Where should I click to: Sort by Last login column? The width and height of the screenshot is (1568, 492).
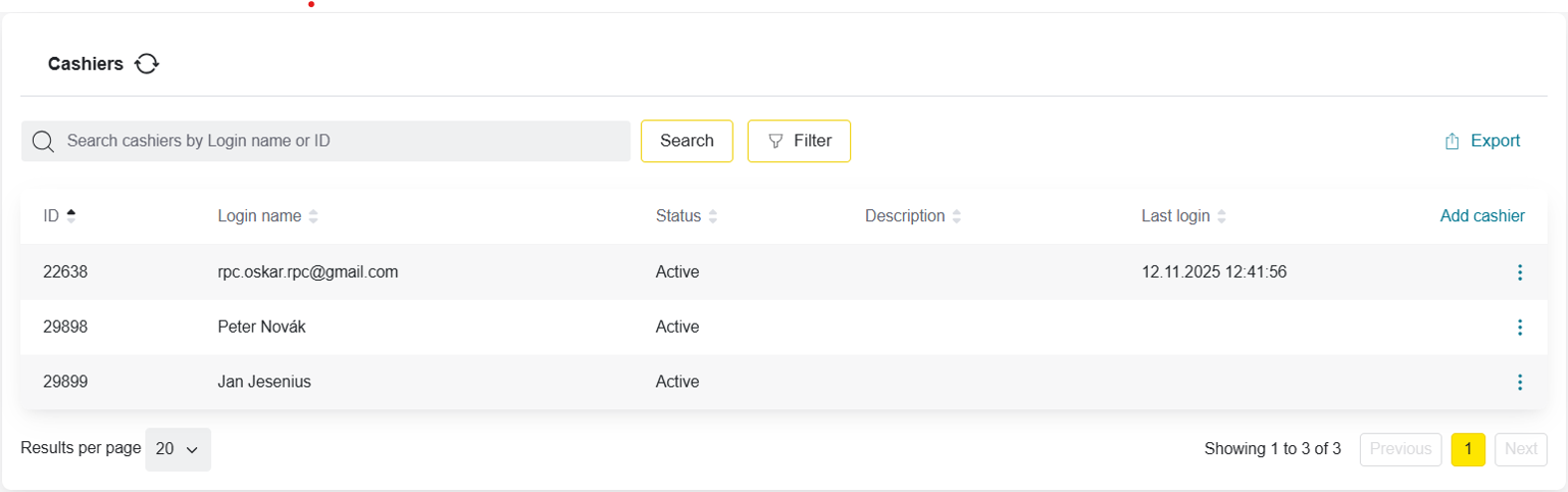[x=1184, y=216]
